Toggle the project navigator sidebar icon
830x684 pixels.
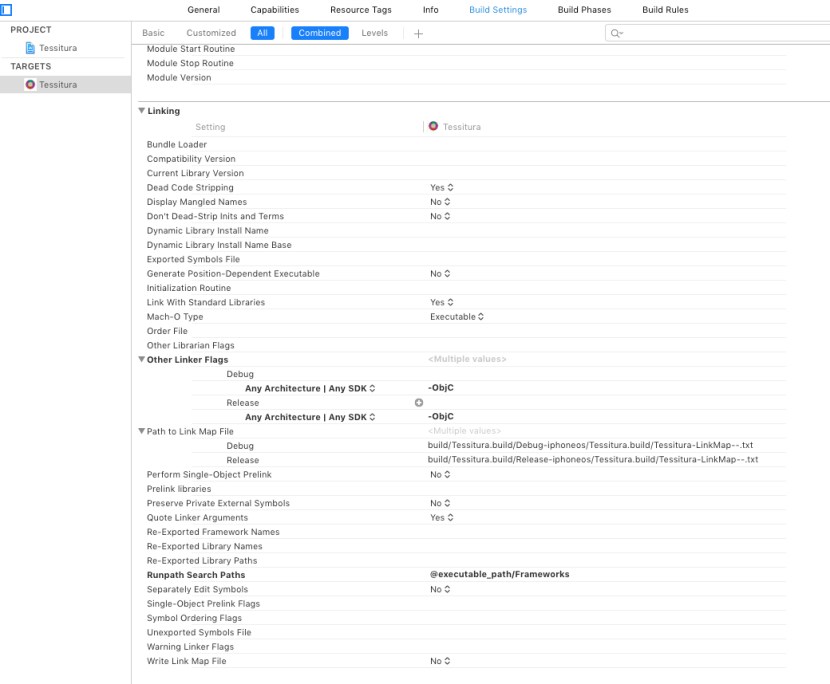click(6, 10)
